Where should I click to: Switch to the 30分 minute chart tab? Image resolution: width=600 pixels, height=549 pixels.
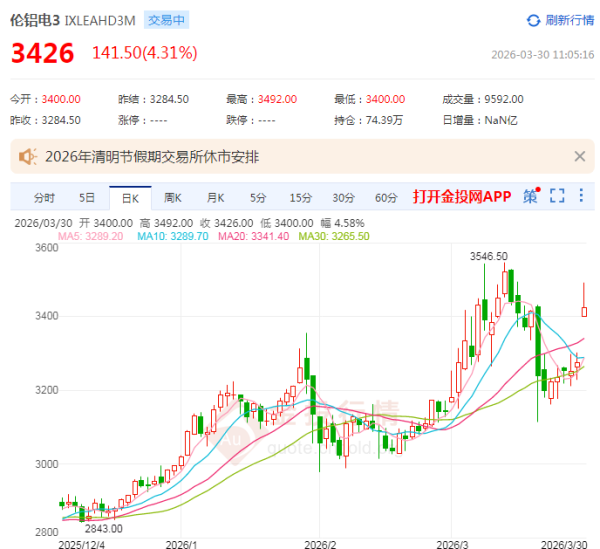(343, 198)
